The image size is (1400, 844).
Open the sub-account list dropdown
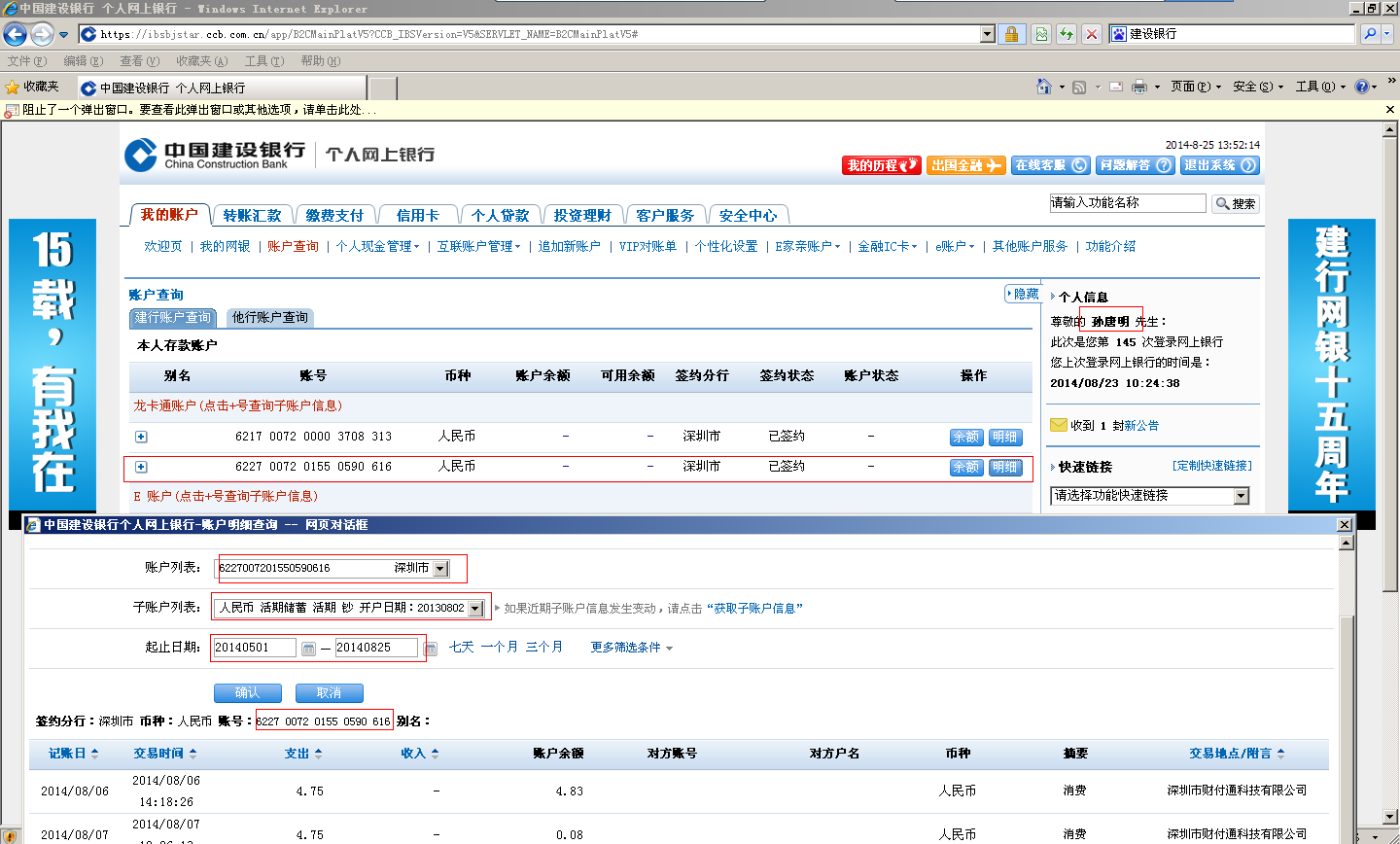click(x=475, y=608)
